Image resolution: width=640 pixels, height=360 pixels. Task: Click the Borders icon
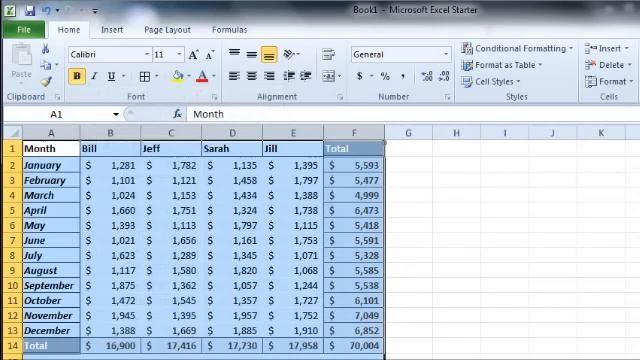coord(144,76)
